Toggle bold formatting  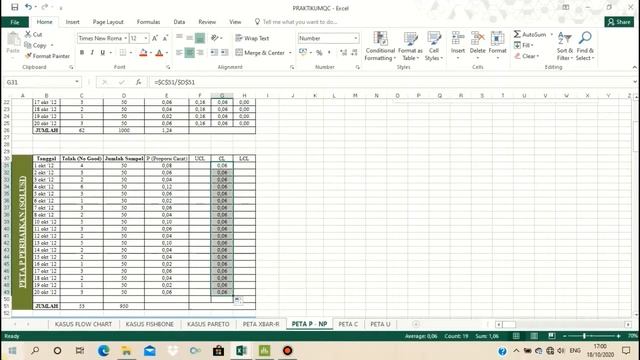coord(82,53)
